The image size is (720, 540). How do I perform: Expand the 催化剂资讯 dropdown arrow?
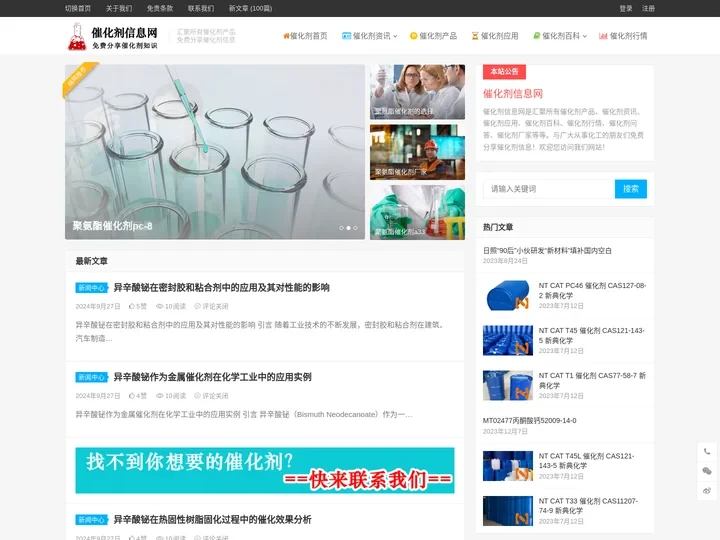pos(395,36)
